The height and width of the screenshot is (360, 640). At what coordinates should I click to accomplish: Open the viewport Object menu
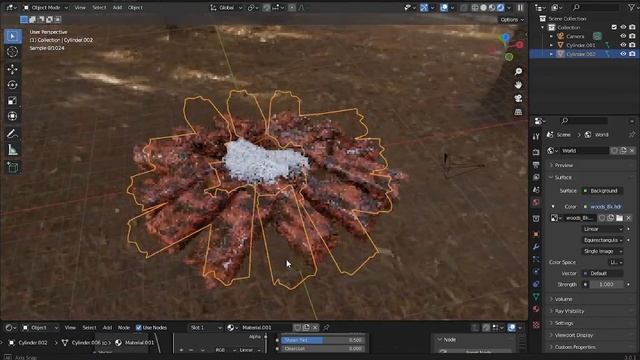(135, 7)
